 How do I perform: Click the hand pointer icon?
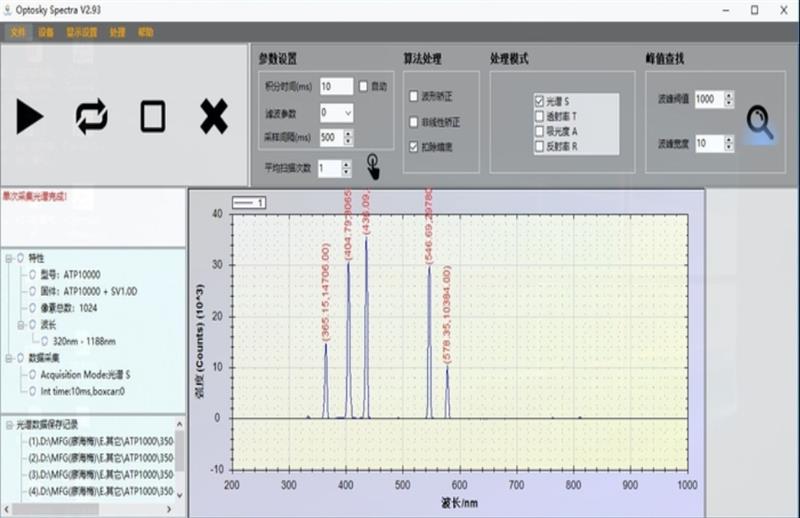point(372,163)
